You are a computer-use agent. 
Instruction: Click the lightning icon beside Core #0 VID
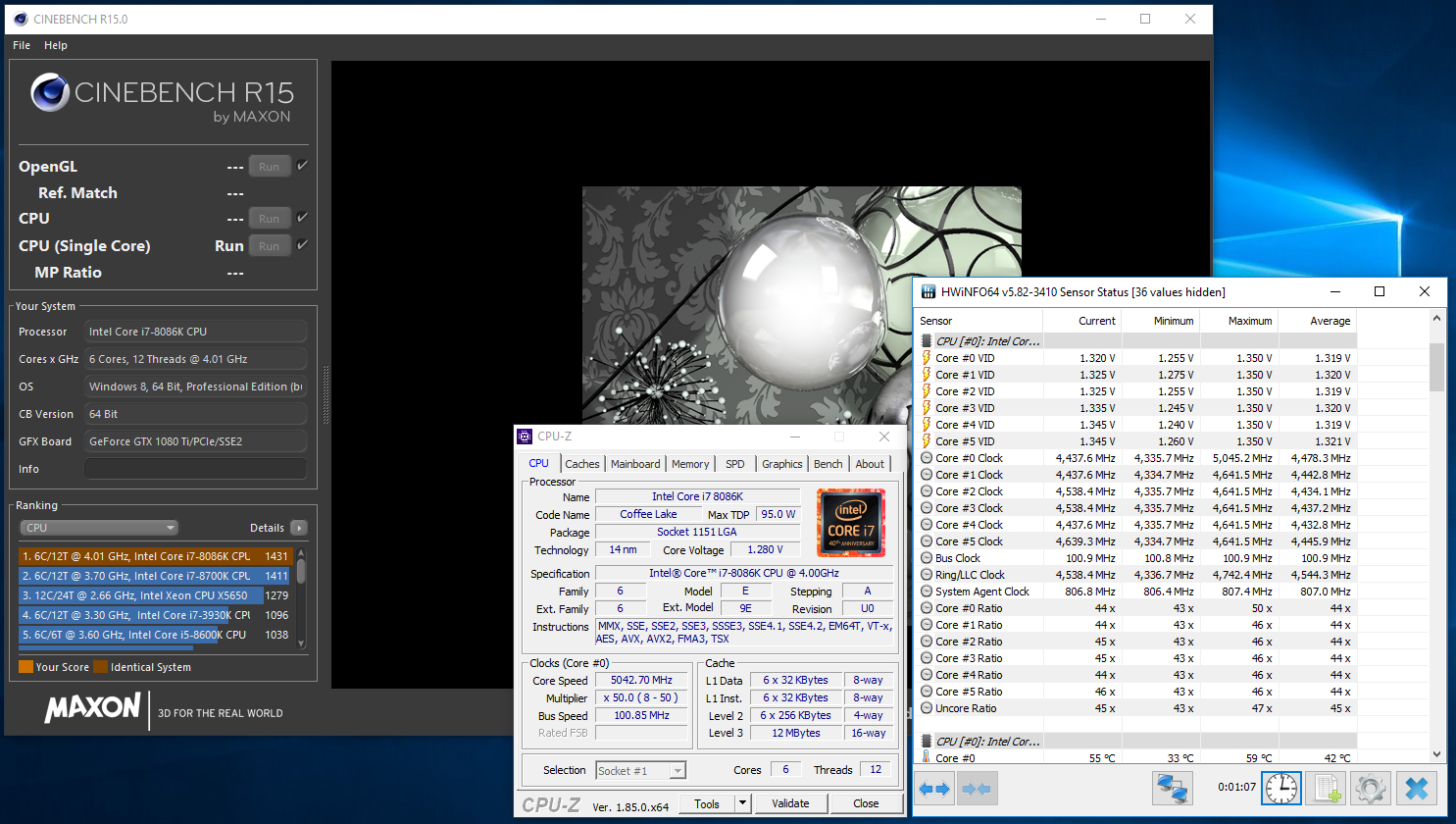tap(927, 358)
